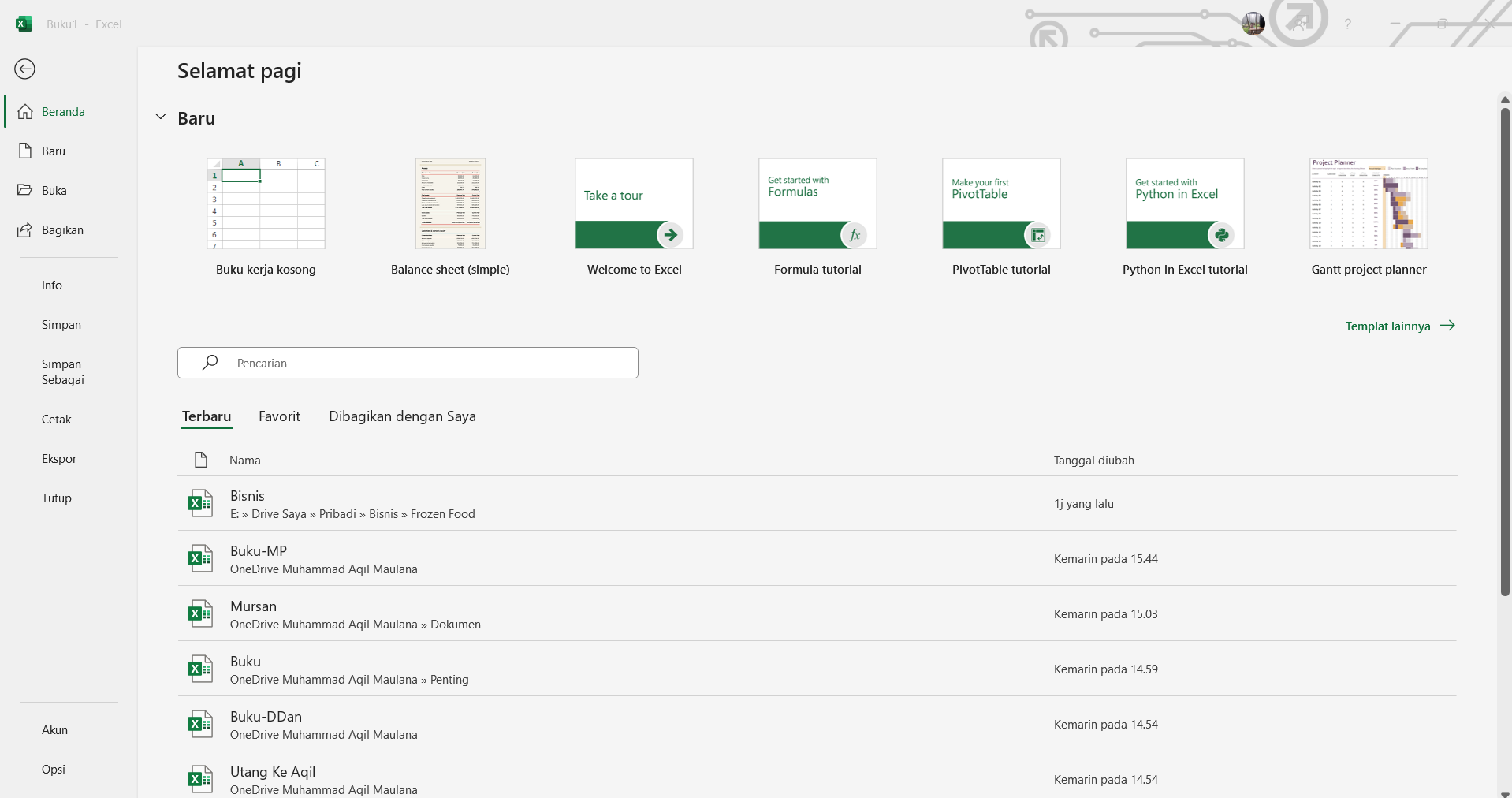The width and height of the screenshot is (1512, 798).
Task: Click the Buka folder icon
Action: point(25,190)
